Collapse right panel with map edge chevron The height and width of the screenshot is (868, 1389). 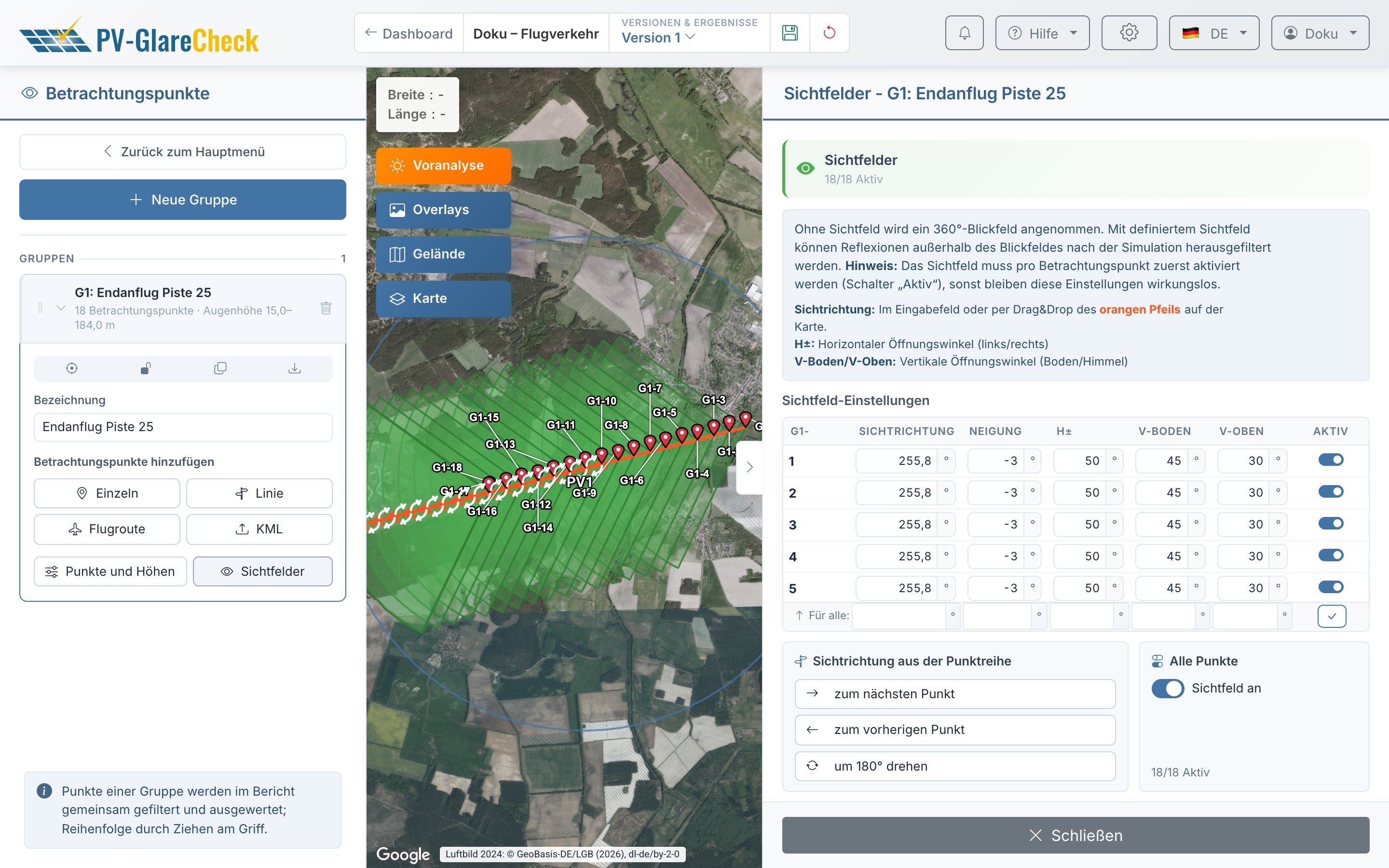click(749, 467)
